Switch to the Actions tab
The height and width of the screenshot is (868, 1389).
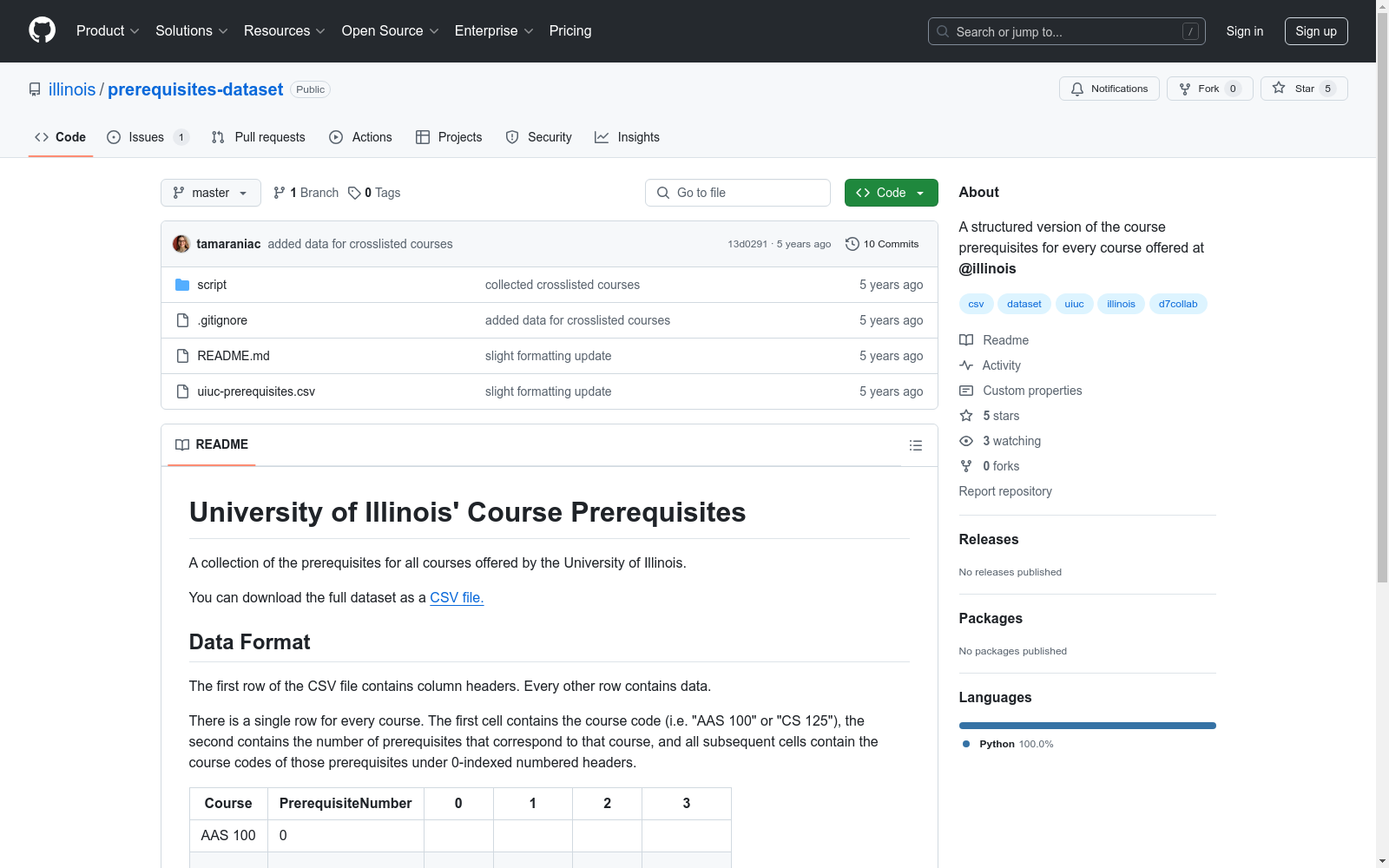point(361,137)
